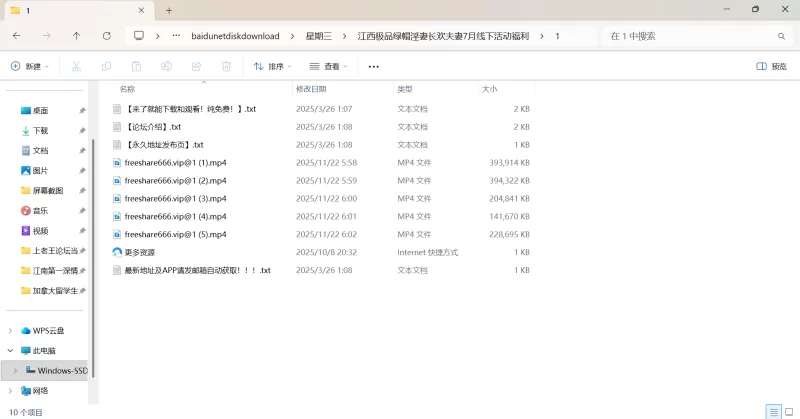Image resolution: width=800 pixels, height=419 pixels.
Task: Expand the 此电脑 tree node
Action: (x=11, y=351)
